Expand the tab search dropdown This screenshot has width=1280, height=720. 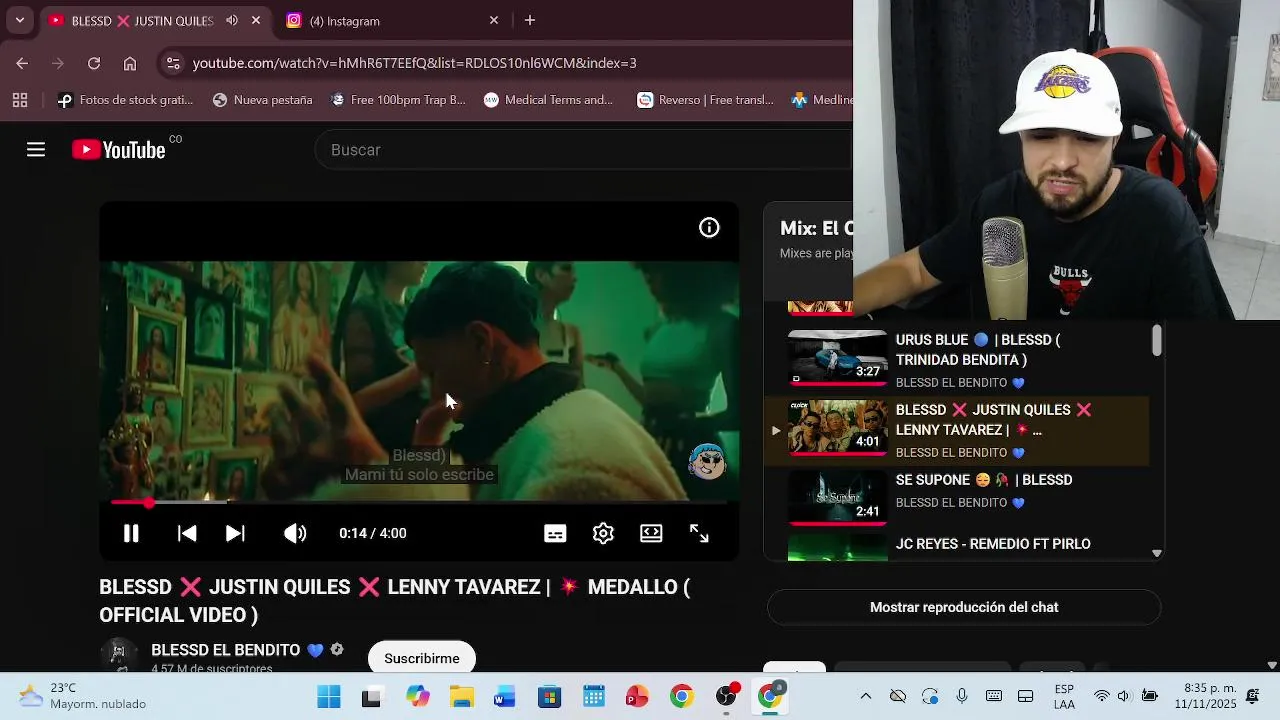[19, 20]
